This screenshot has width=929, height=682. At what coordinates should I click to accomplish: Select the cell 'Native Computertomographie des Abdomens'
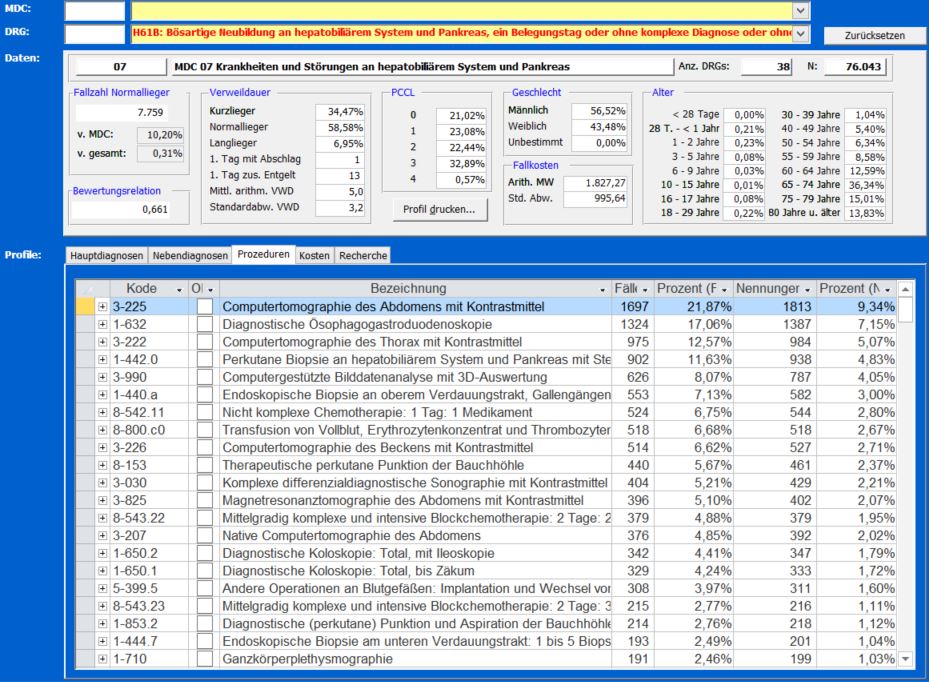[415, 536]
